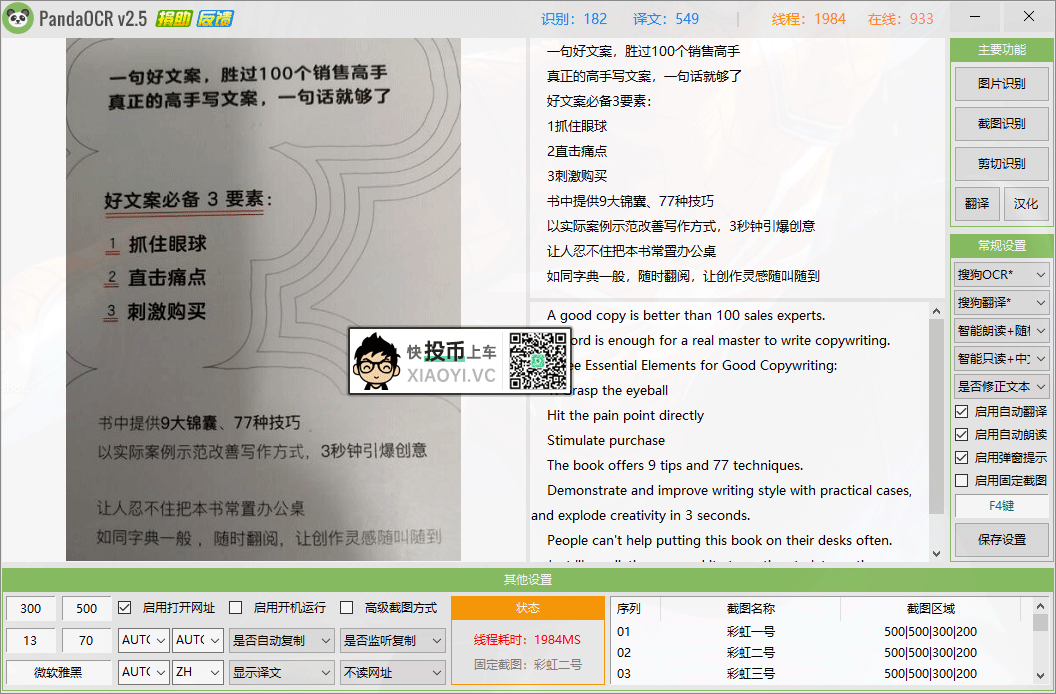Click the 截图名称 column header

click(x=751, y=608)
